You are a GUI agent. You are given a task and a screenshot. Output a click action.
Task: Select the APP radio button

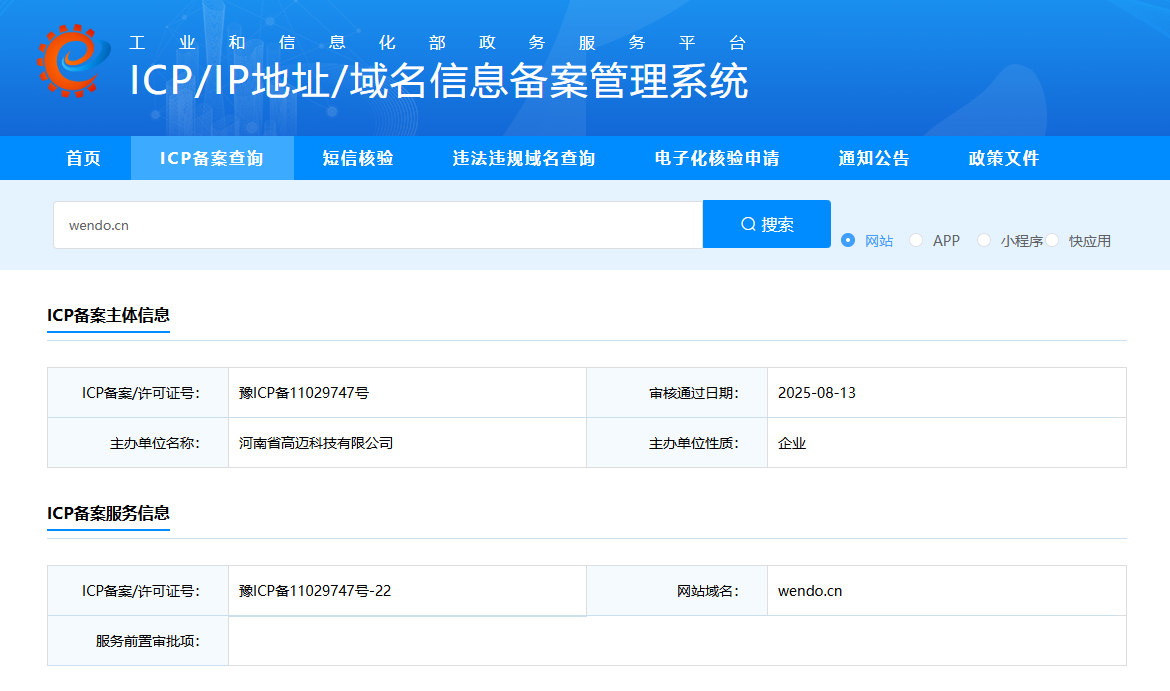(x=916, y=240)
